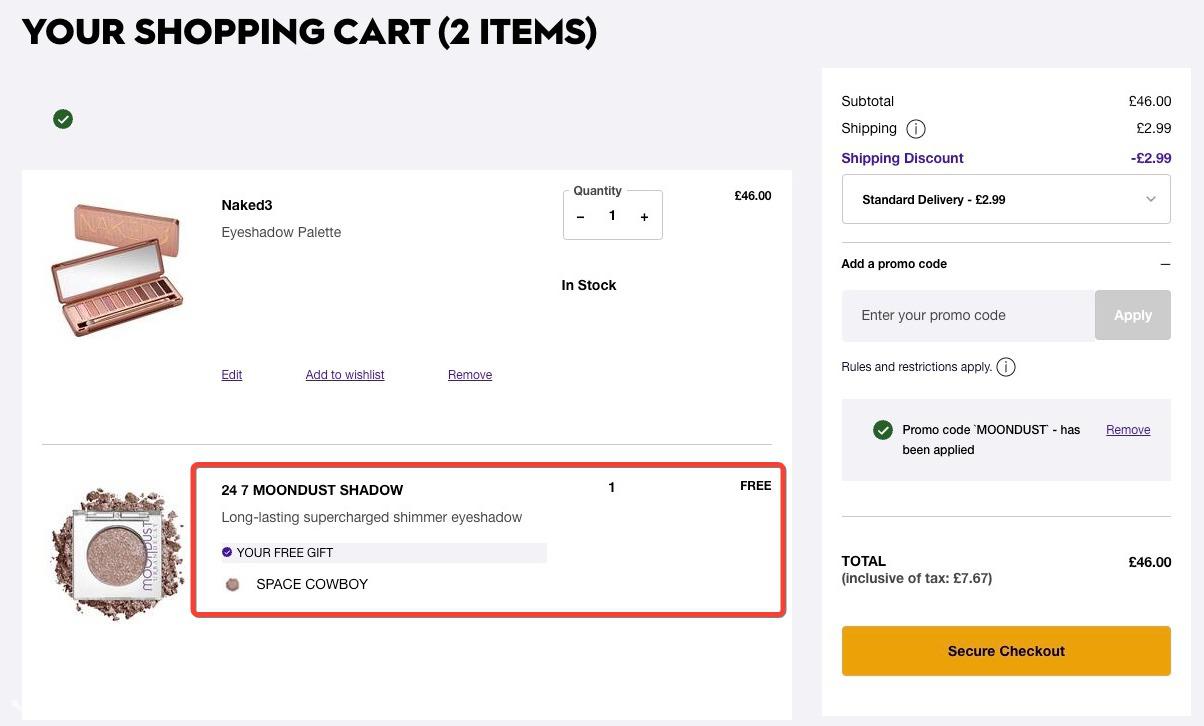Viewport: 1204px width, 726px height.
Task: Click the FREE price label
Action: 755,486
